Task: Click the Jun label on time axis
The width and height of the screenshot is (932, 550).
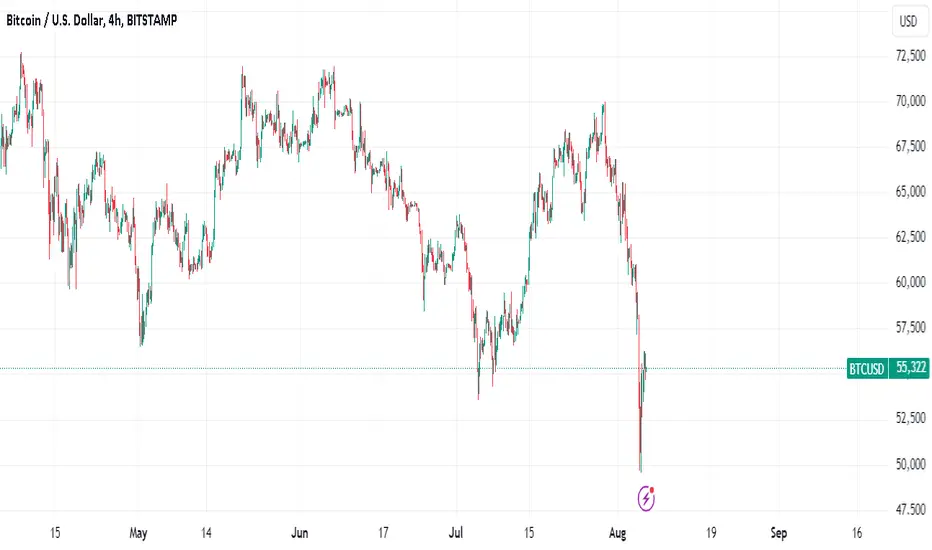Action: (x=300, y=533)
